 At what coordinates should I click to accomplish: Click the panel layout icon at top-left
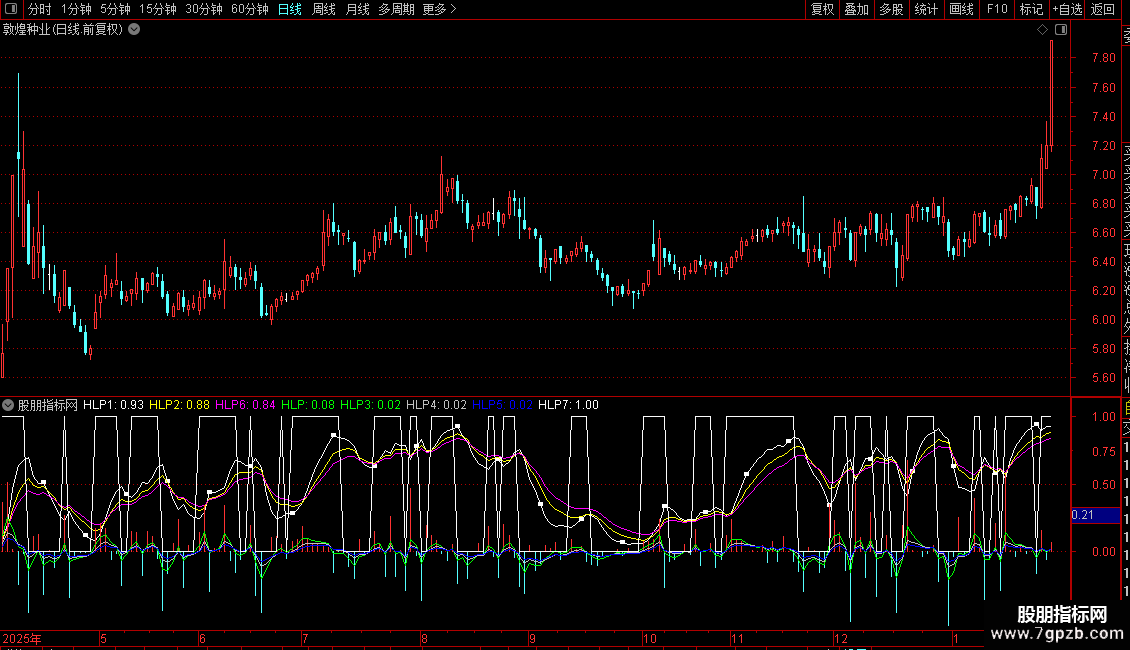(x=12, y=9)
